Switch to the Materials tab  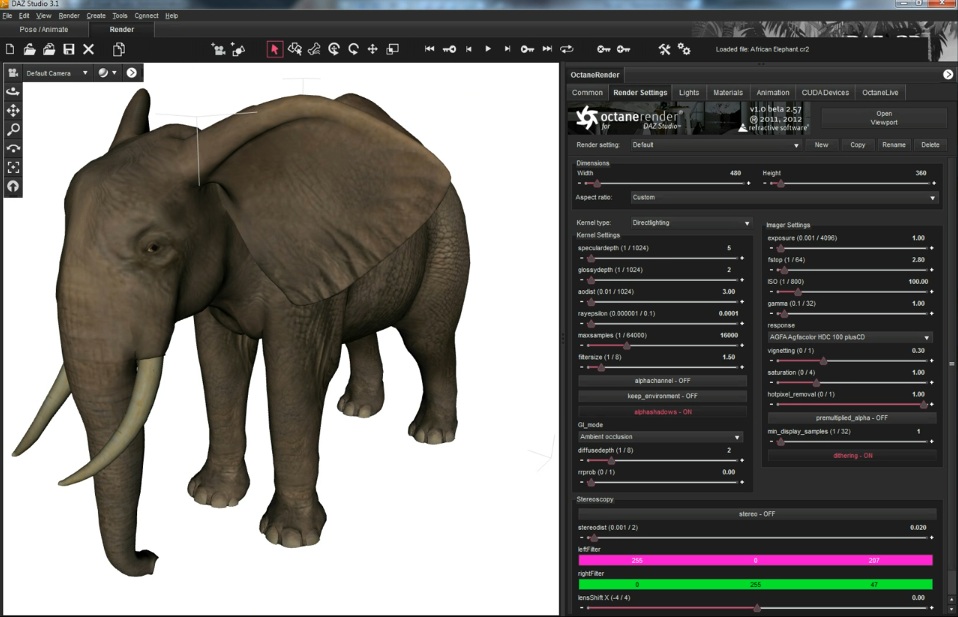tap(728, 92)
